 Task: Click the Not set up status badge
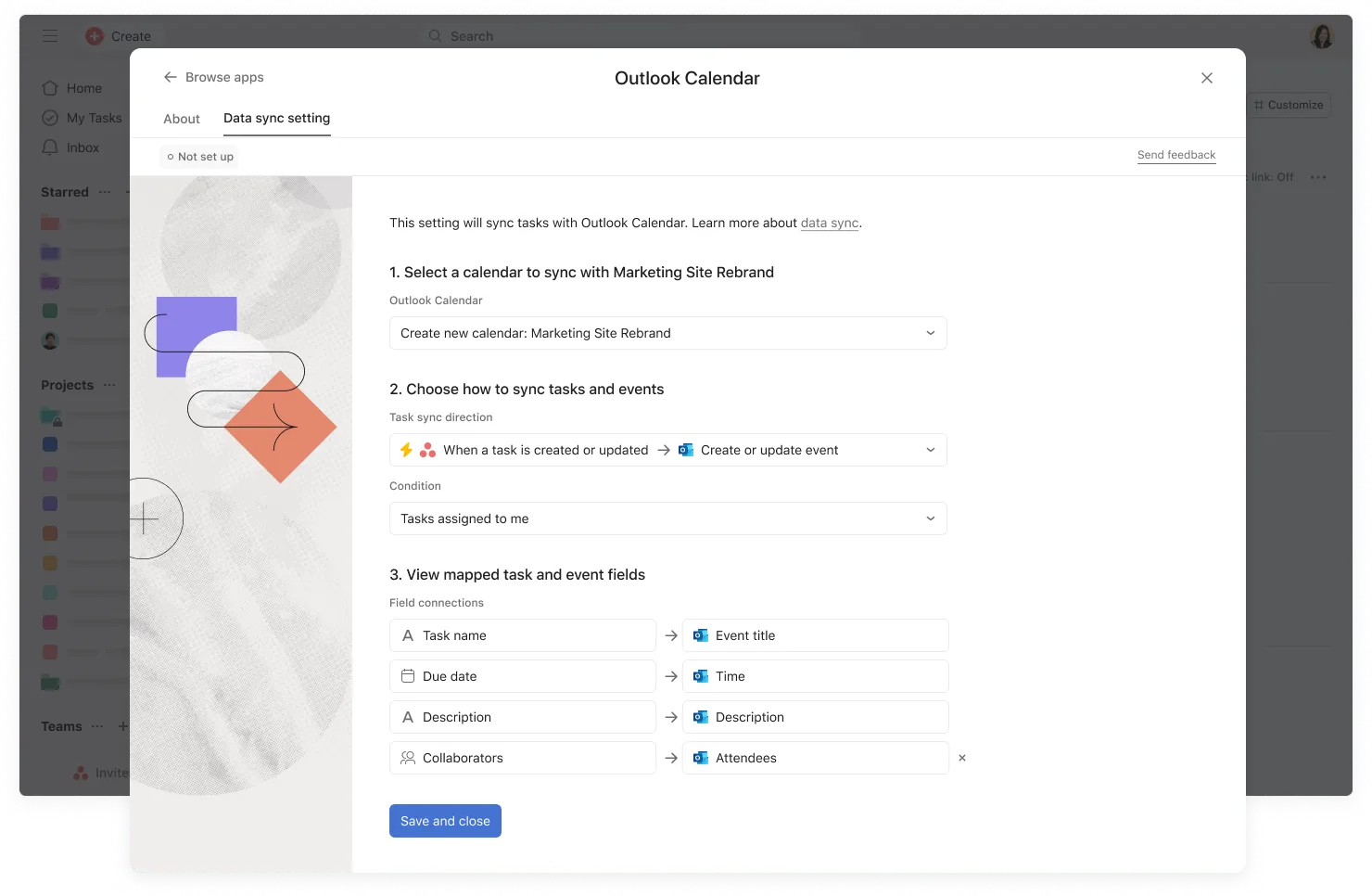coord(200,157)
